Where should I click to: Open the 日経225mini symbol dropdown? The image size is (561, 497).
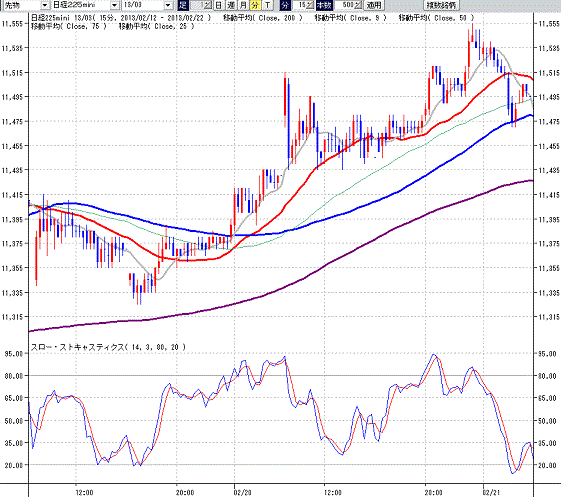click(x=114, y=5)
